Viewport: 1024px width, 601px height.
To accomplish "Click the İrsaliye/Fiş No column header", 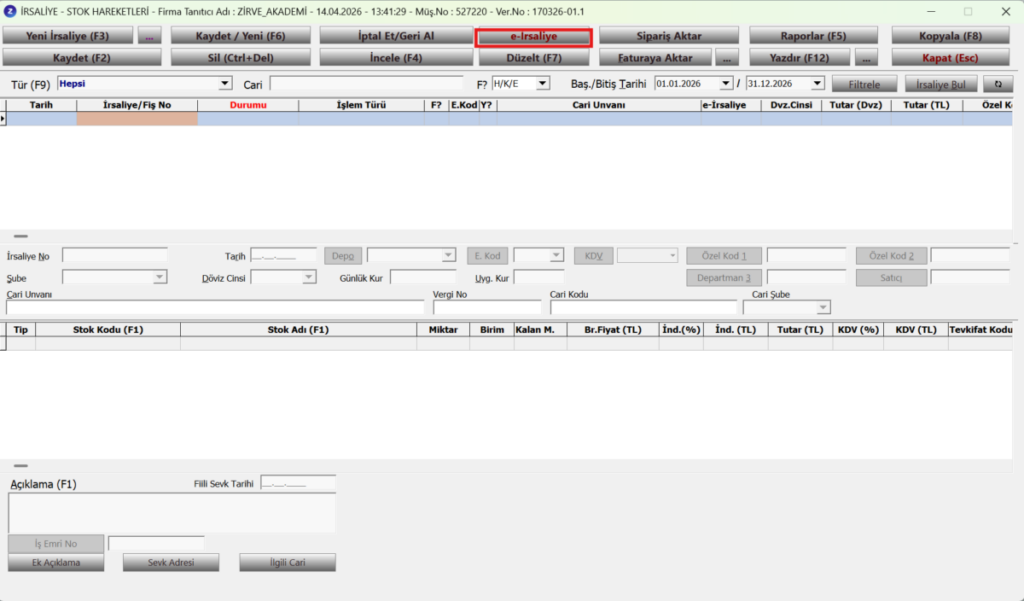I will coord(137,105).
